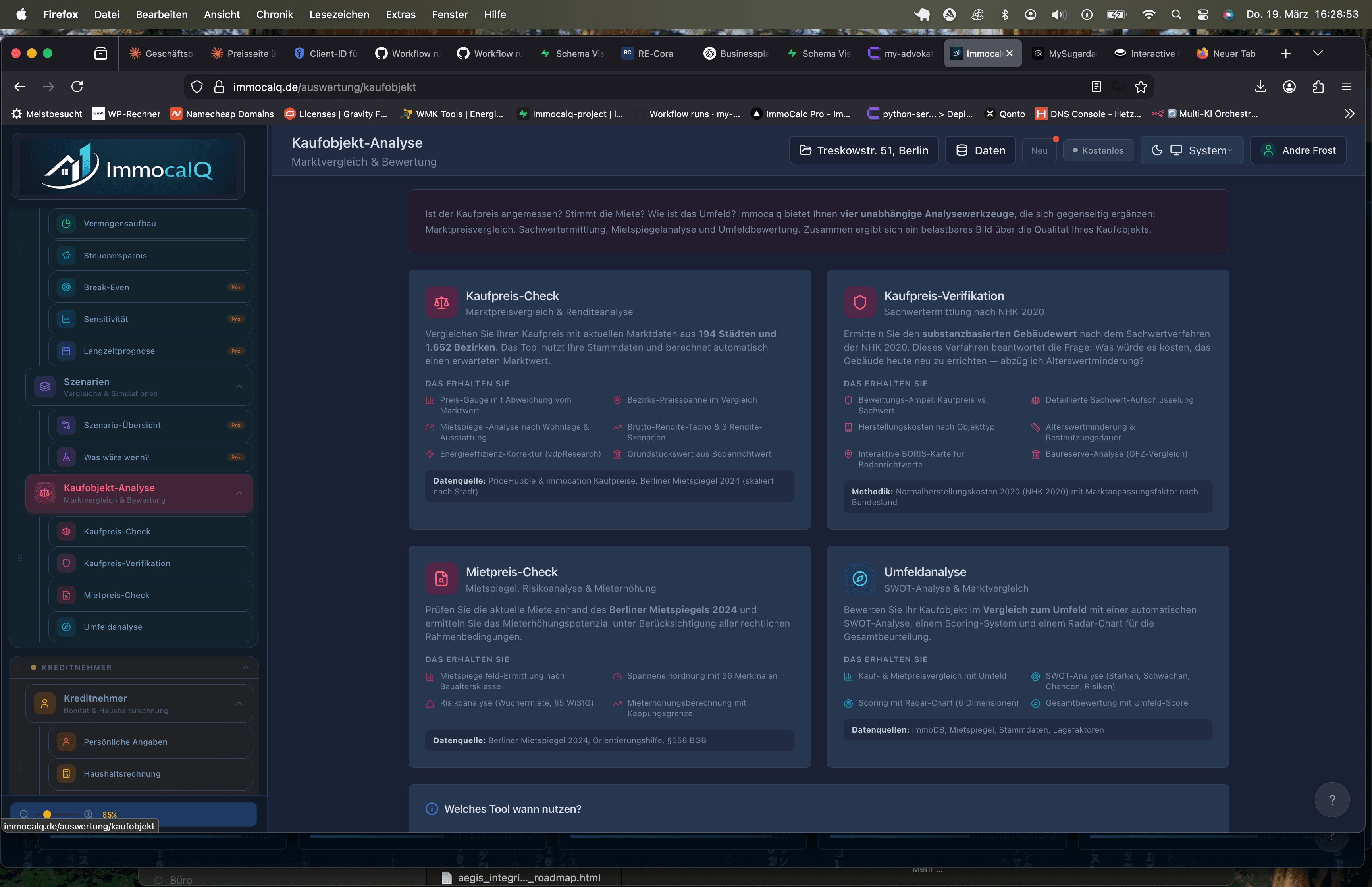Open the Umfeldanalyse card heading

[x=925, y=572]
